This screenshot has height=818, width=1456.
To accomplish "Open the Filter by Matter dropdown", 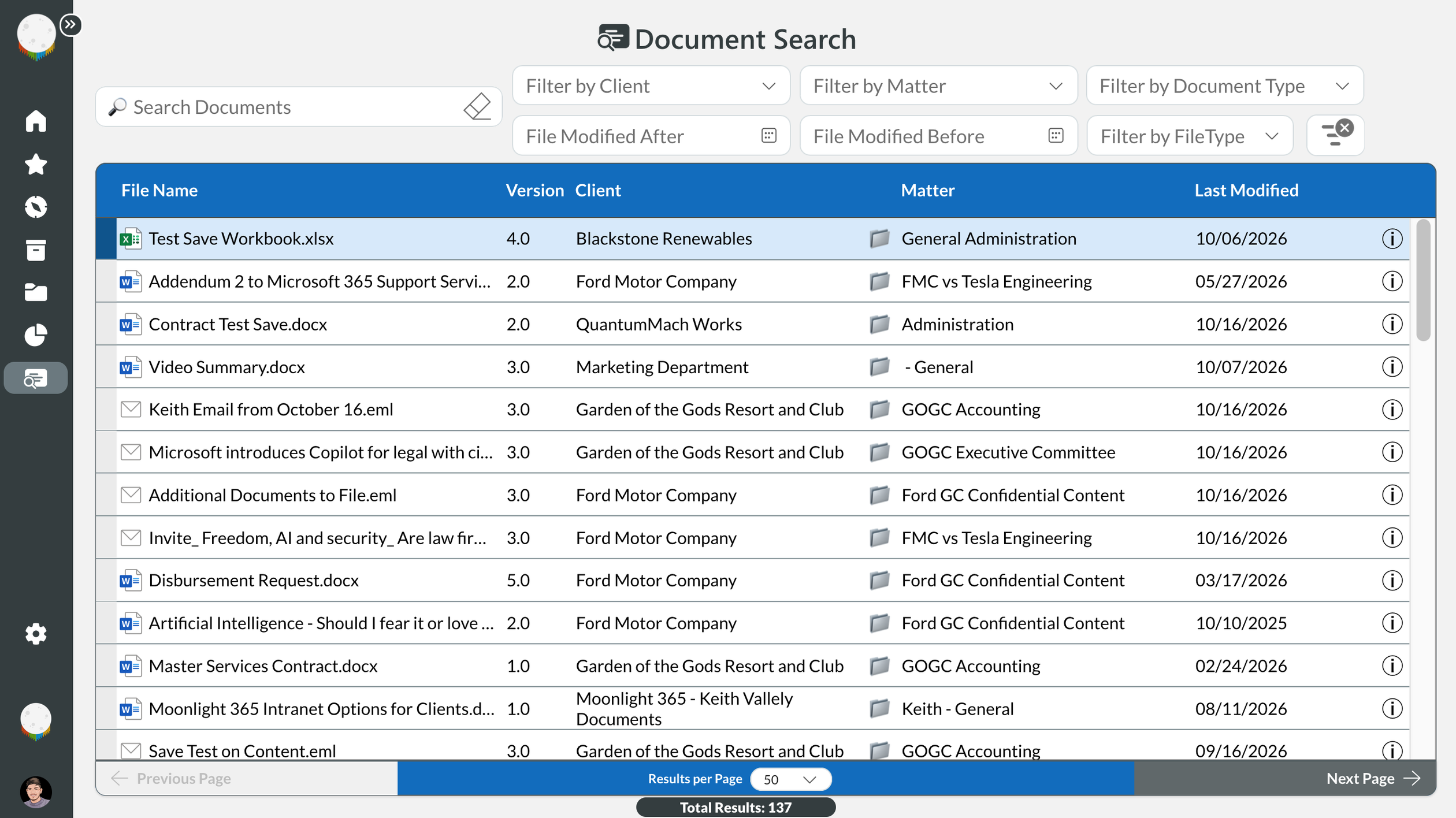I will click(938, 85).
